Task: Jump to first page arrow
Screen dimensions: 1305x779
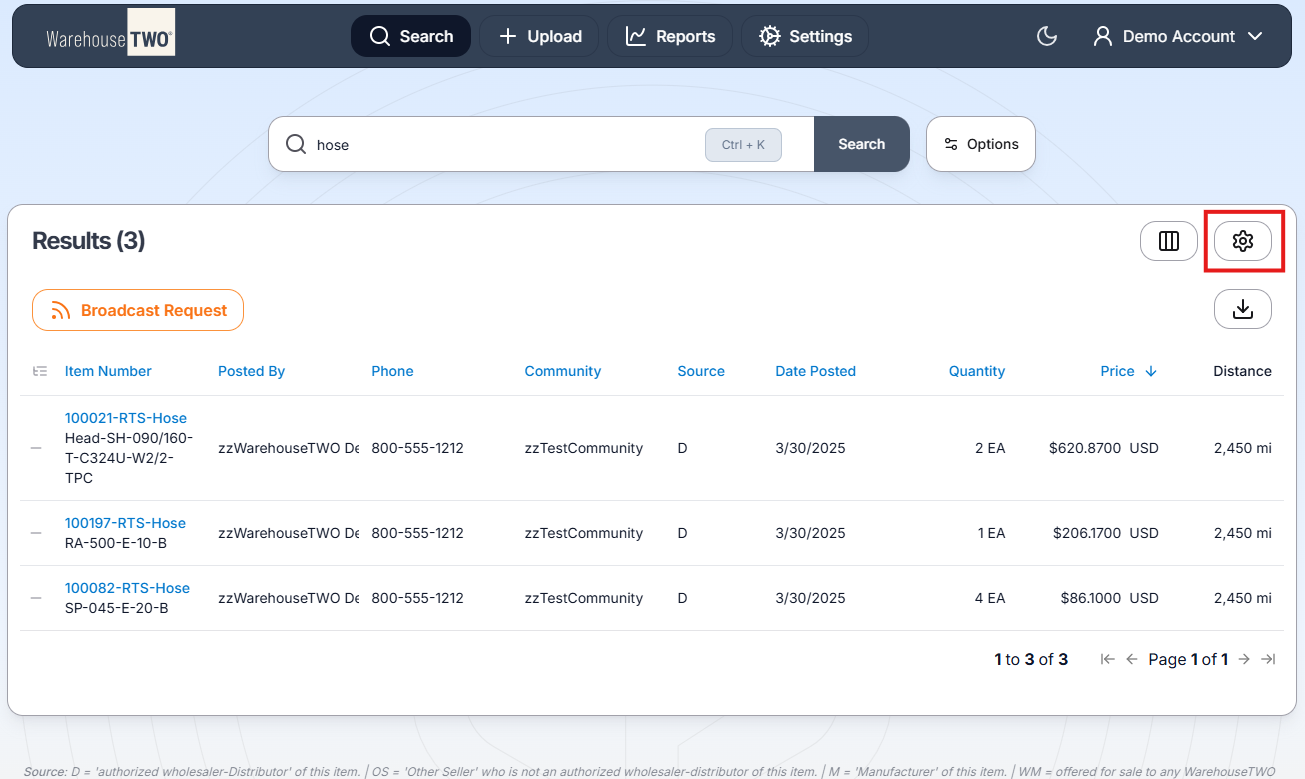Action: point(1107,659)
